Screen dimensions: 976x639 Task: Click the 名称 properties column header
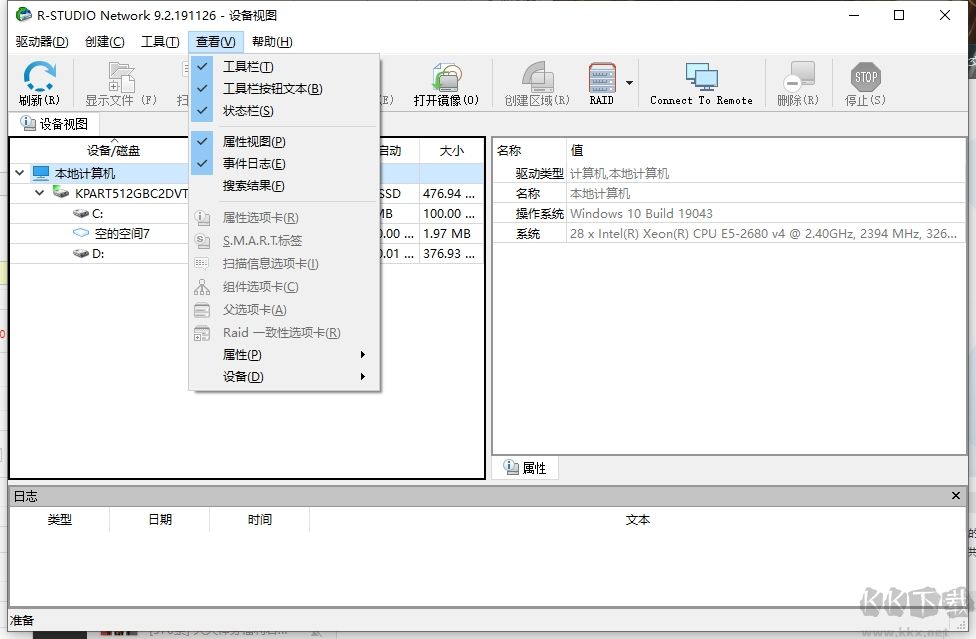pos(530,150)
